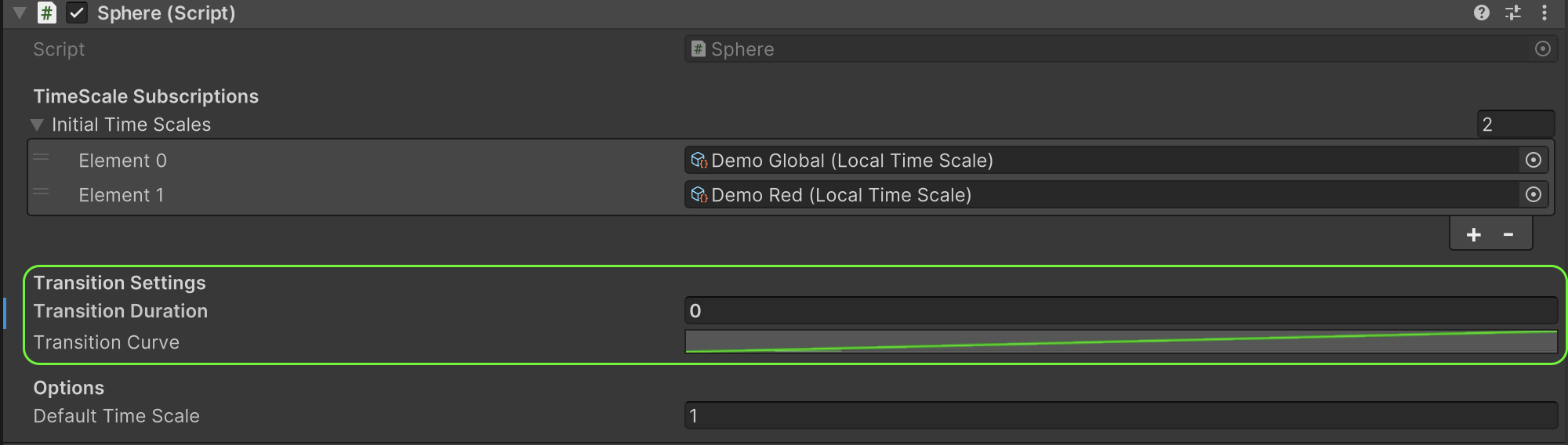The image size is (1568, 445).
Task: Open the component help reference icon
Action: (1481, 13)
